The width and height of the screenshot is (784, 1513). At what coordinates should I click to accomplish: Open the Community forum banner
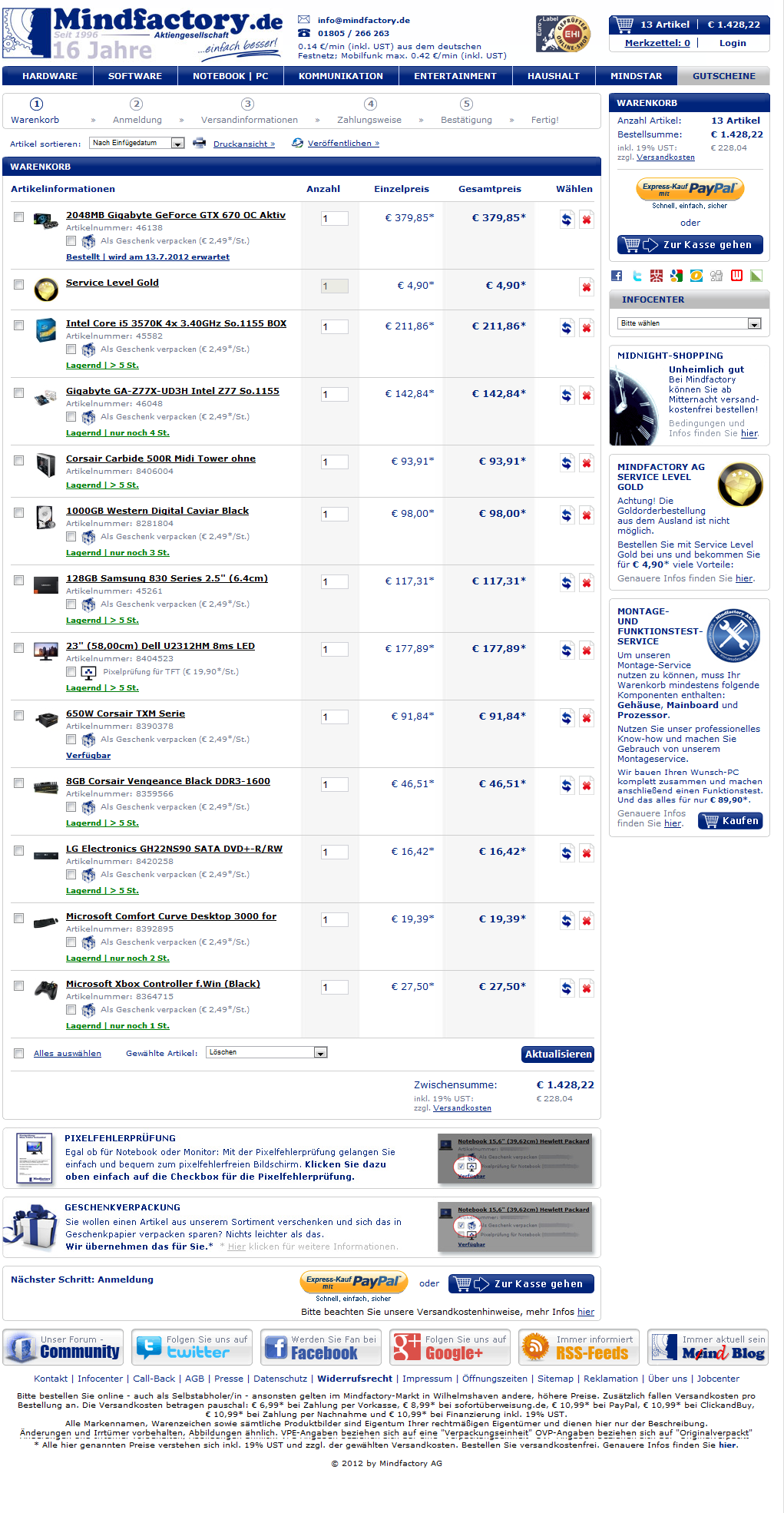[x=63, y=1347]
